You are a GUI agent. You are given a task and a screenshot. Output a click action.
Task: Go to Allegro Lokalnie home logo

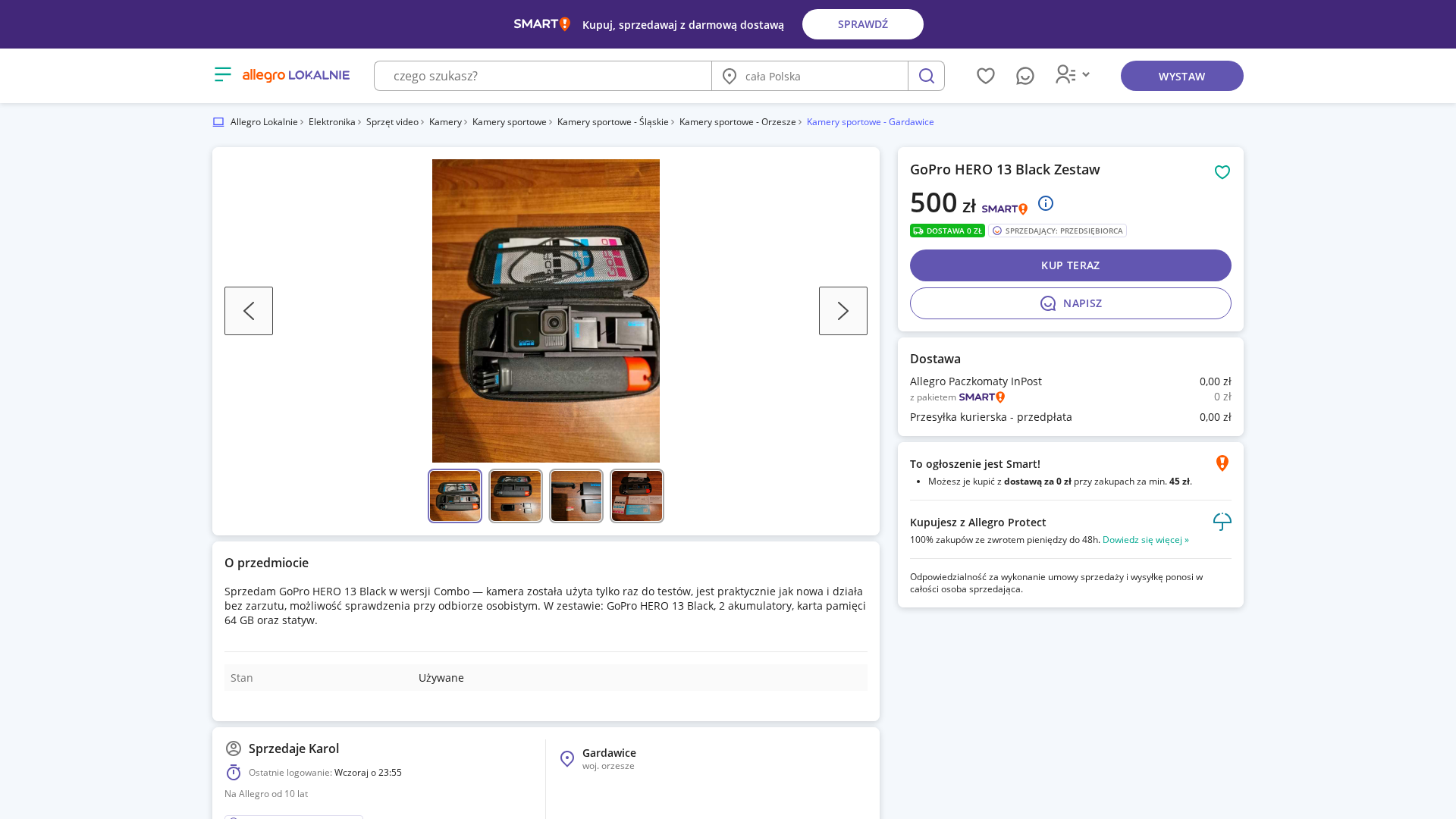pos(296,75)
